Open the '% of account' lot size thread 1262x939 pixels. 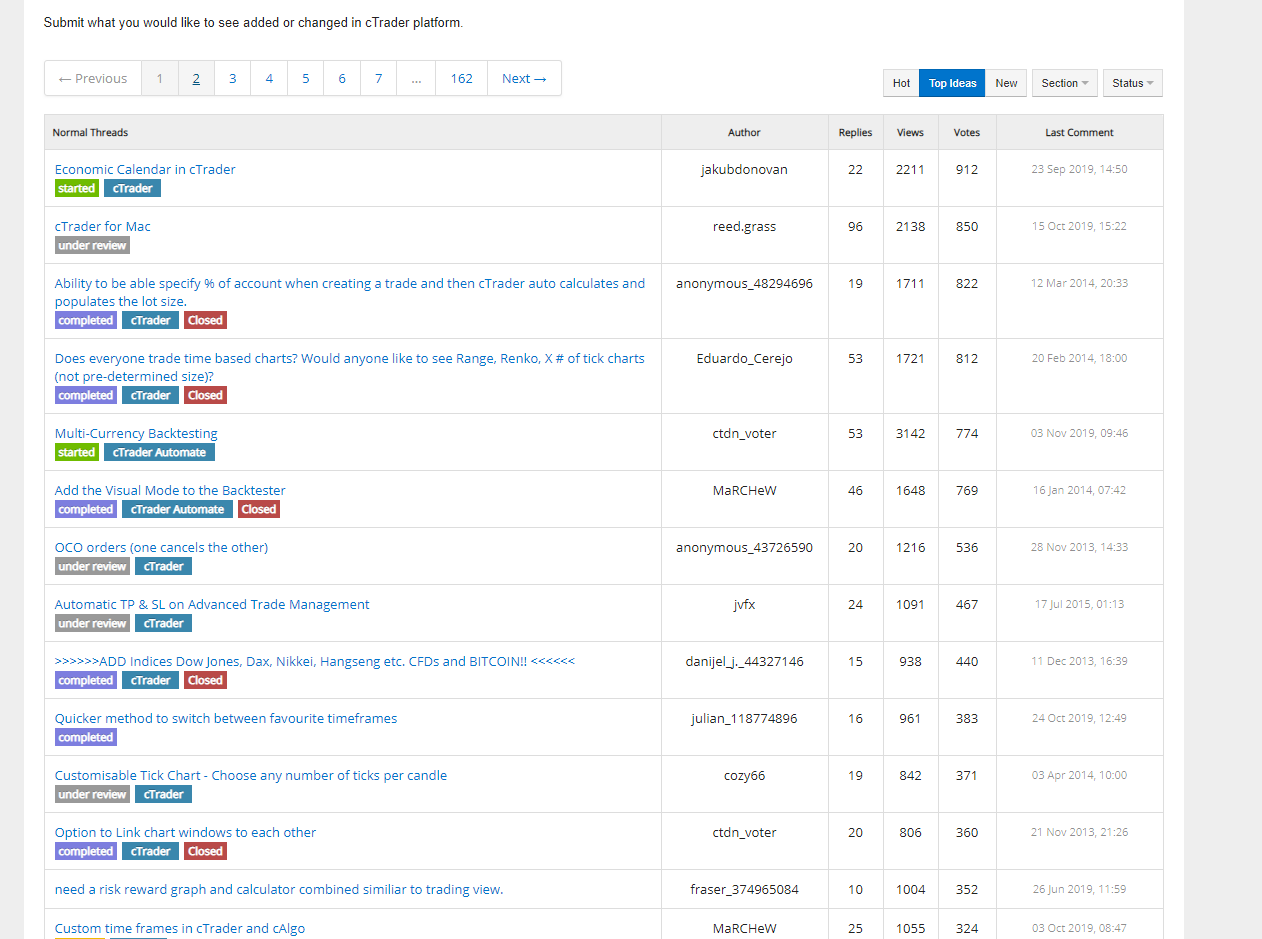[350, 292]
